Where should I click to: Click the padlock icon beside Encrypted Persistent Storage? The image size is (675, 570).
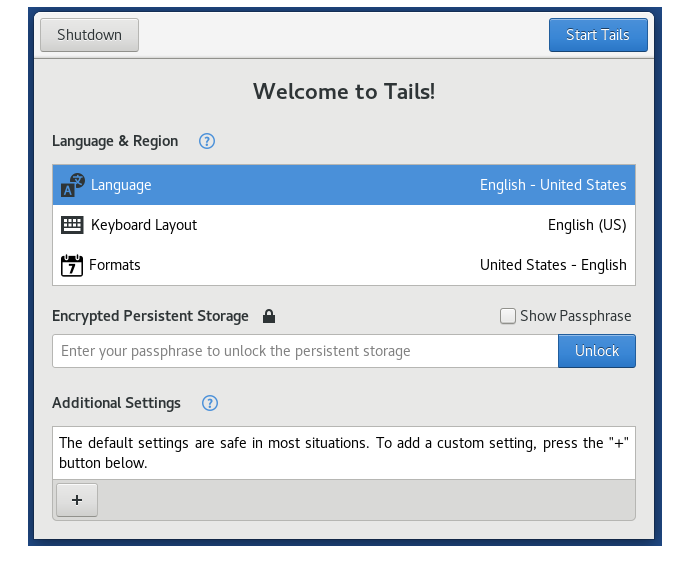tap(269, 316)
